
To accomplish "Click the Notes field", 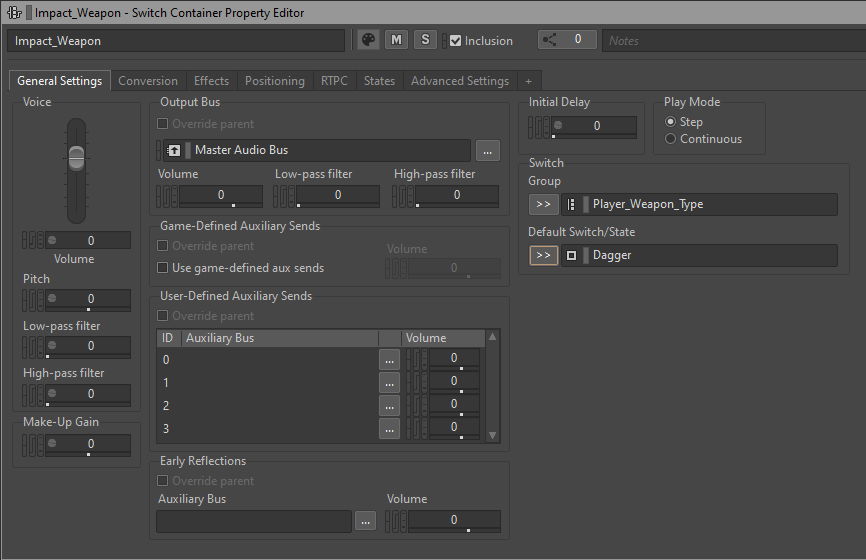I will (735, 41).
